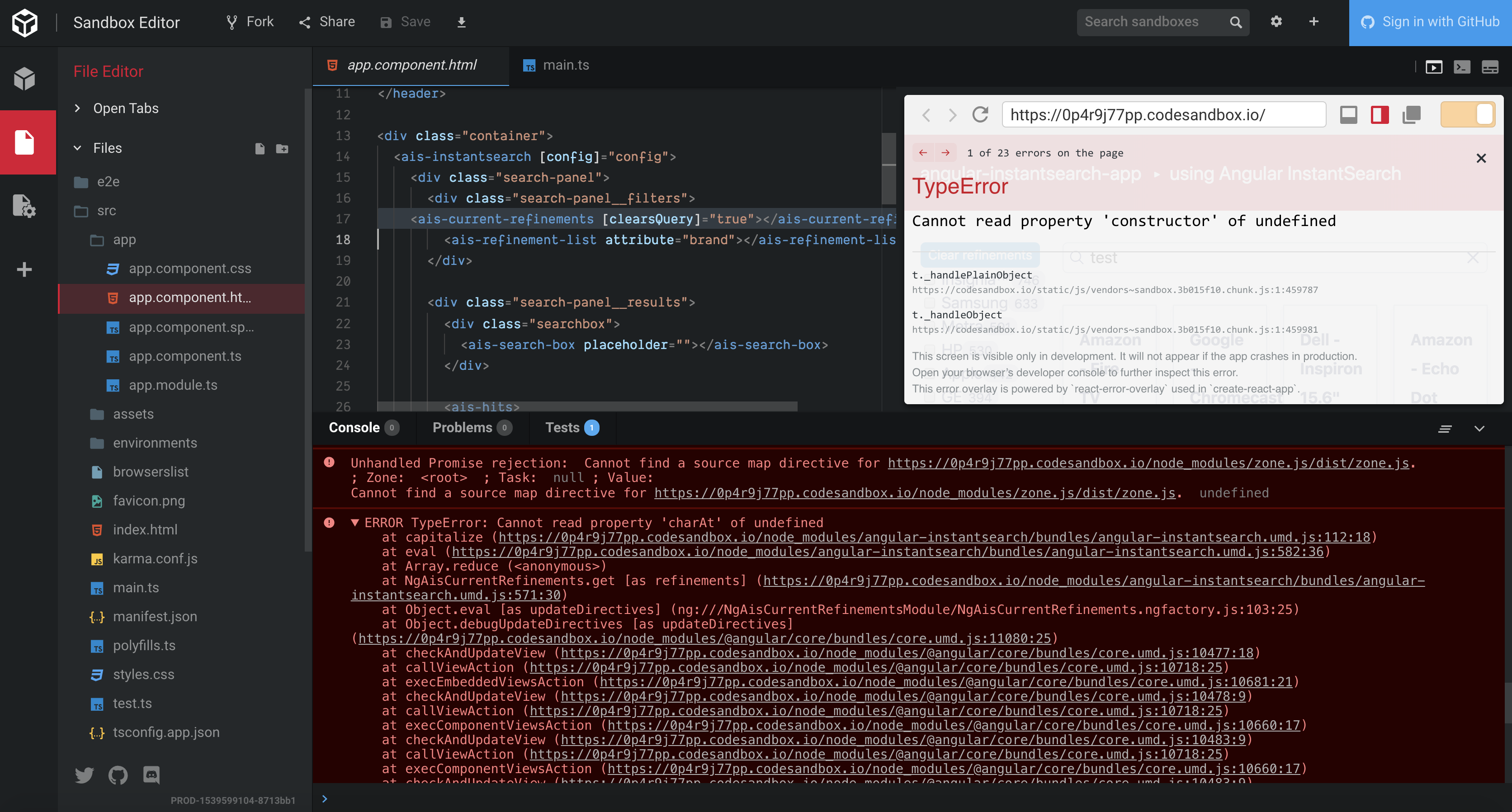The width and height of the screenshot is (1512, 812).
Task: Open the Problems console tab
Action: [x=463, y=427]
